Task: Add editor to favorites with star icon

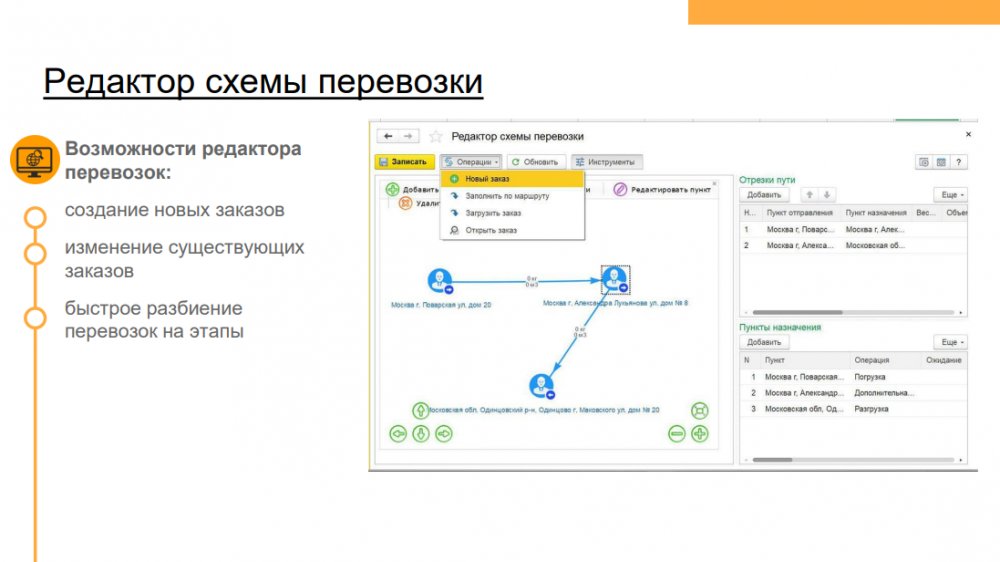Action: pyautogui.click(x=435, y=136)
